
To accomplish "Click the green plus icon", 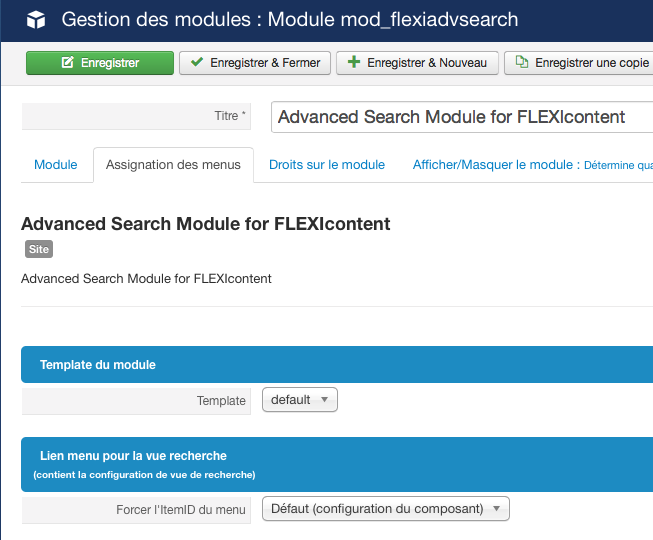I will pyautogui.click(x=354, y=62).
